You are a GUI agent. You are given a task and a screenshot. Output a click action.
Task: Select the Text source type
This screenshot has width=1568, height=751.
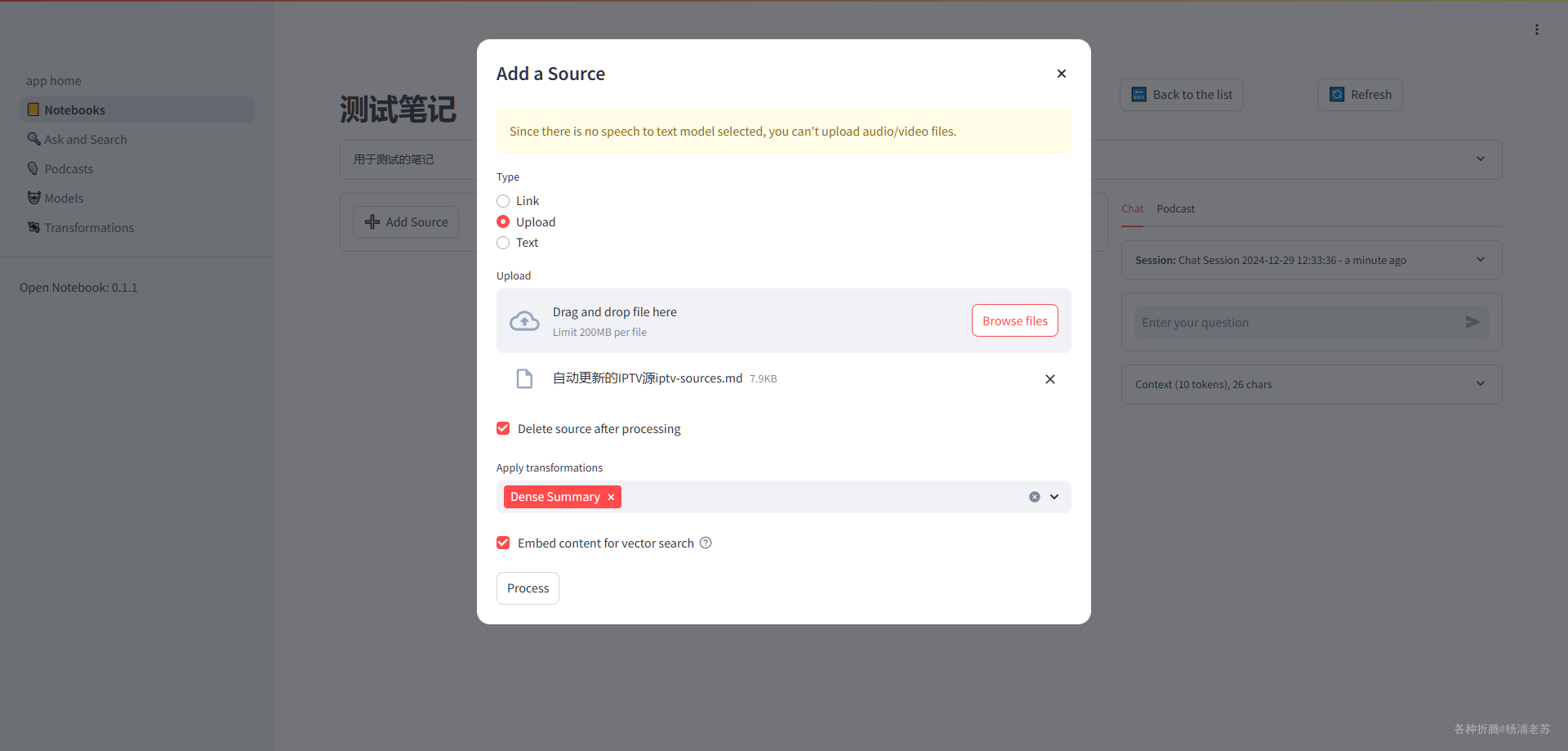tap(503, 243)
